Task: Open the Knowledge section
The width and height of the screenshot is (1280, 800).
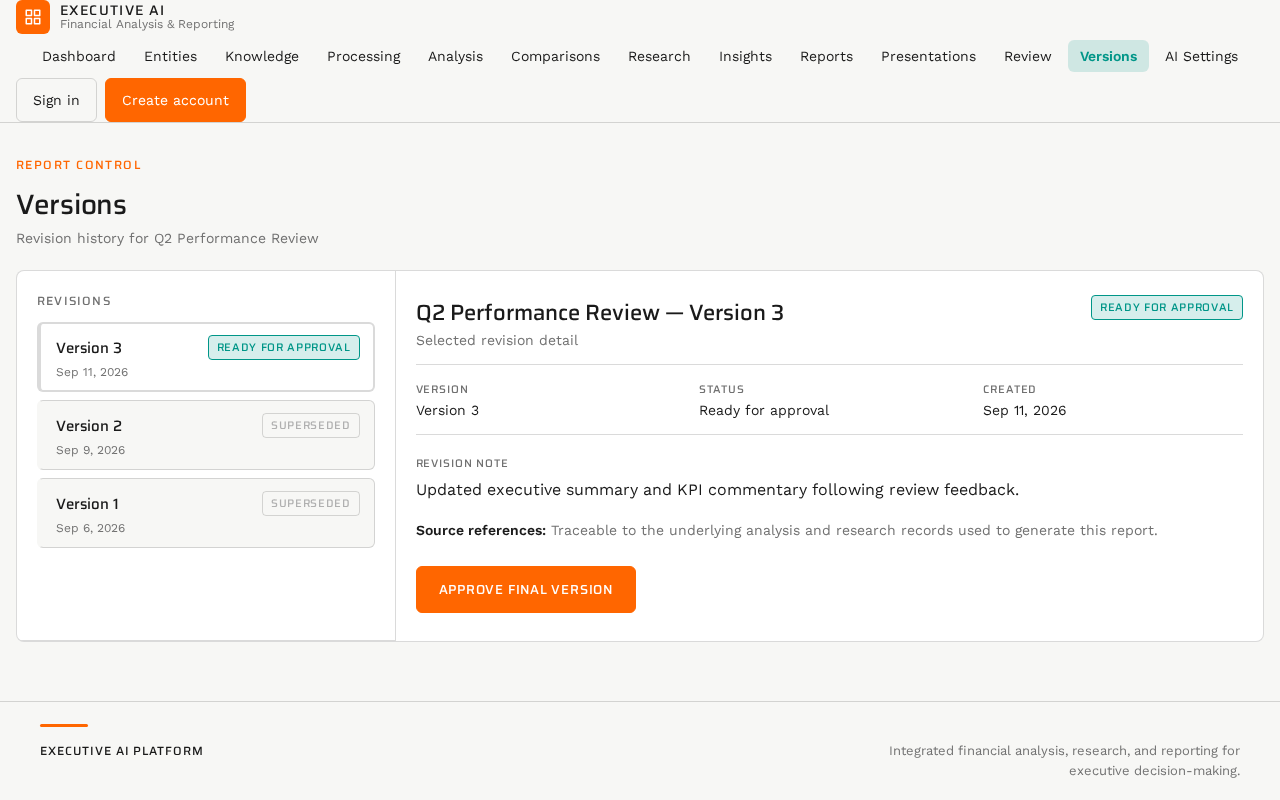Action: 262,56
